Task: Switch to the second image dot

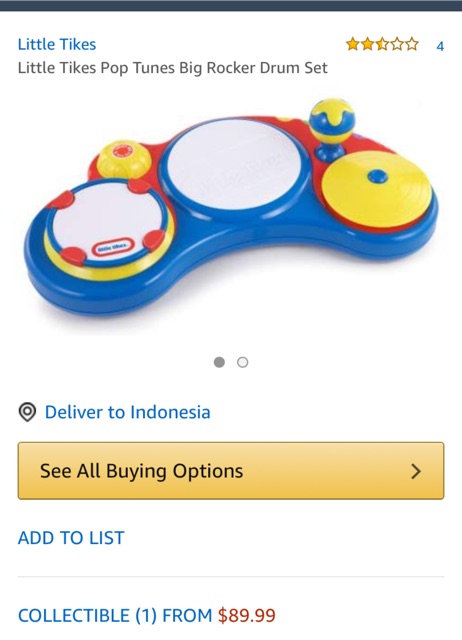Action: (242, 362)
